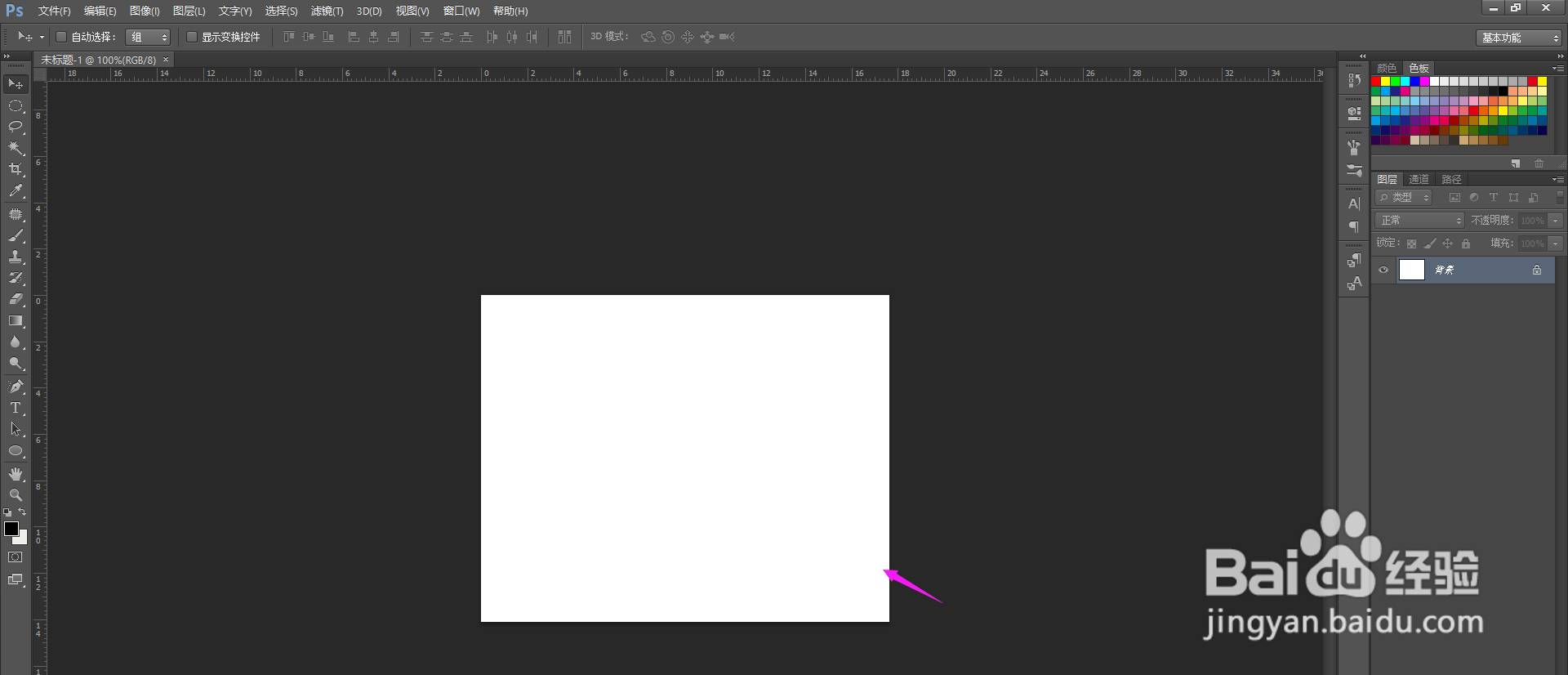Select the Spot Healing Brush tool

(16, 214)
